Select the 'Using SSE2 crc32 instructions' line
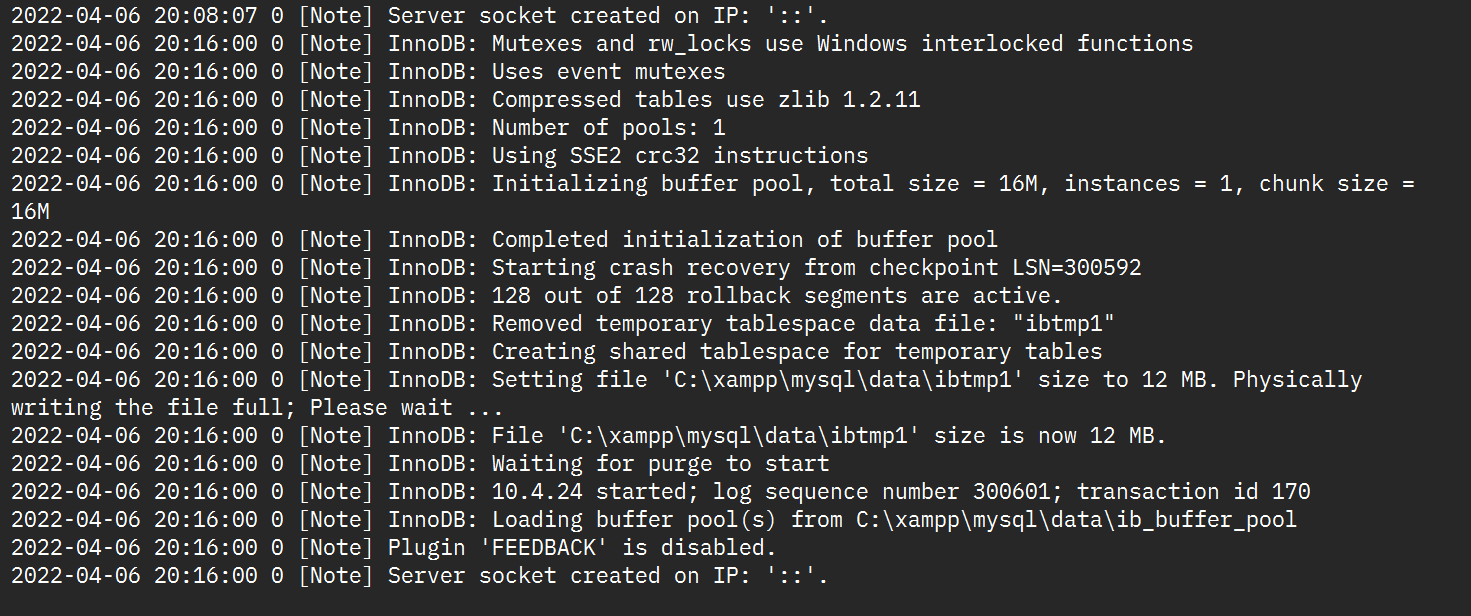This screenshot has height=616, width=1471. [x=440, y=156]
